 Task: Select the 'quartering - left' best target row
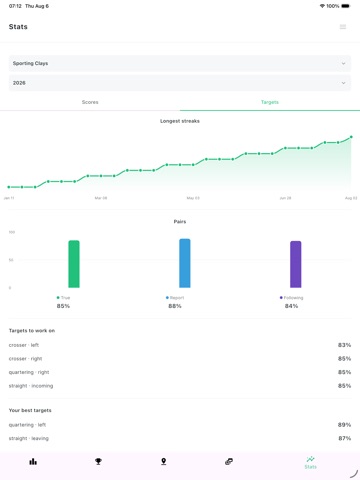(180, 425)
